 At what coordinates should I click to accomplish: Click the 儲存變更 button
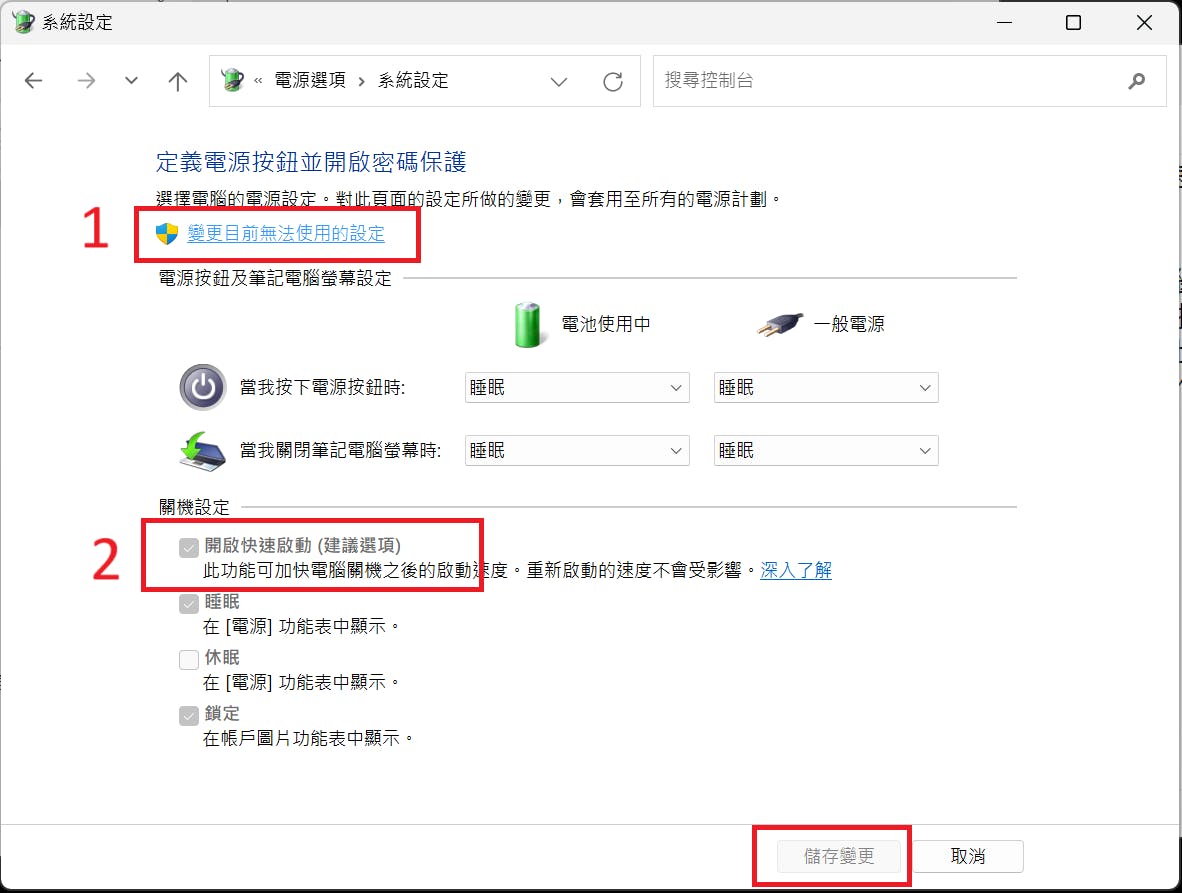(839, 856)
